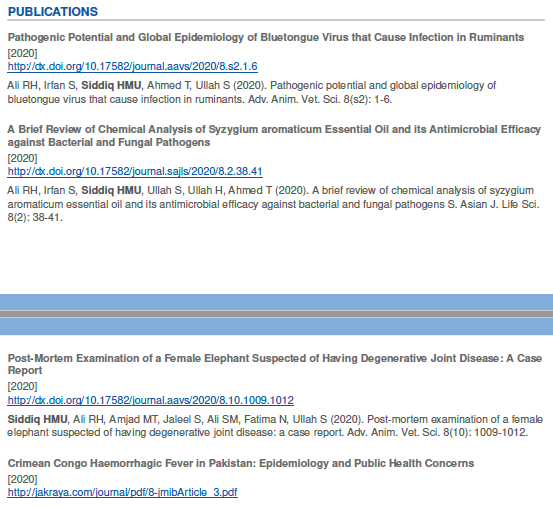This screenshot has width=553, height=508.
Task: Click the bold Siddiq HMU name in the Syzygium citation
Action: pos(111,190)
